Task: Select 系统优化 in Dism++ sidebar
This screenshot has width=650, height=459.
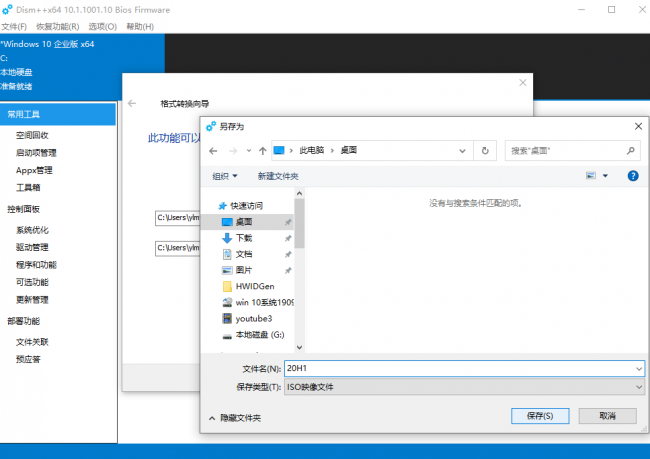Action: click(x=32, y=230)
